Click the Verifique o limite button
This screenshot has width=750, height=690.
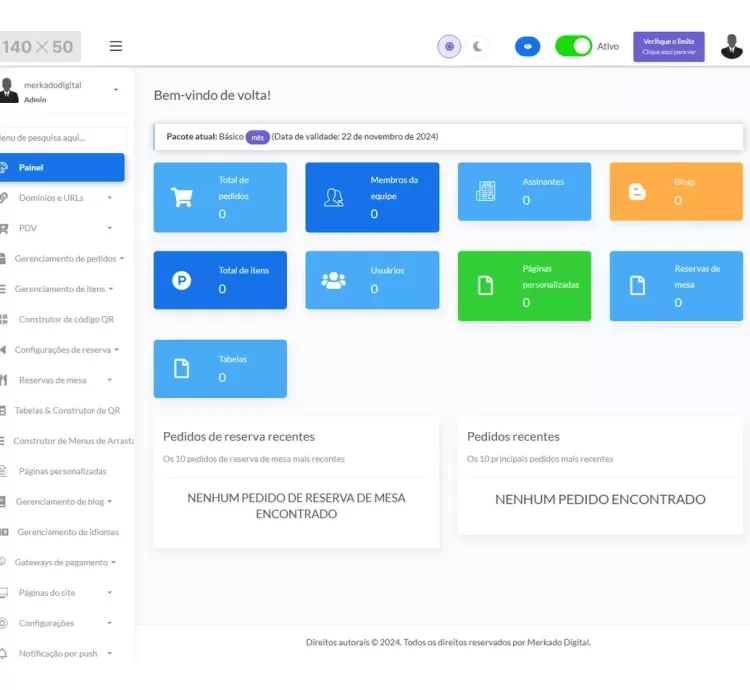coord(668,46)
